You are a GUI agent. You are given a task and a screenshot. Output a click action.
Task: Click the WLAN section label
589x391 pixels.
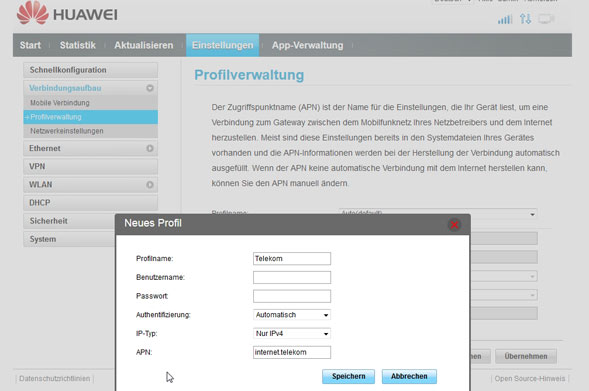[41, 185]
